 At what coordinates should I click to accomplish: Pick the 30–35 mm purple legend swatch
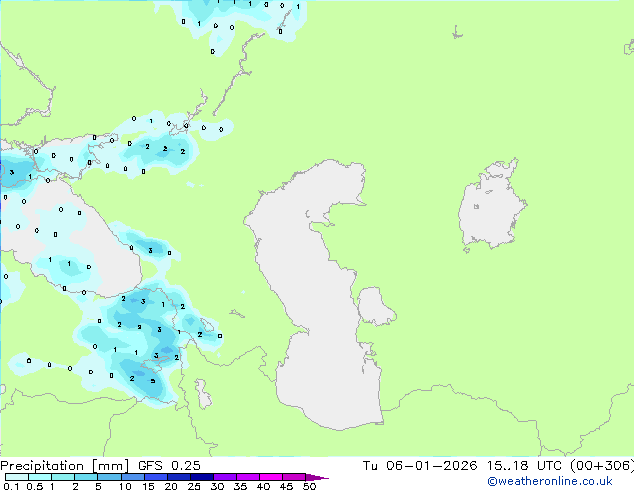click(225, 477)
